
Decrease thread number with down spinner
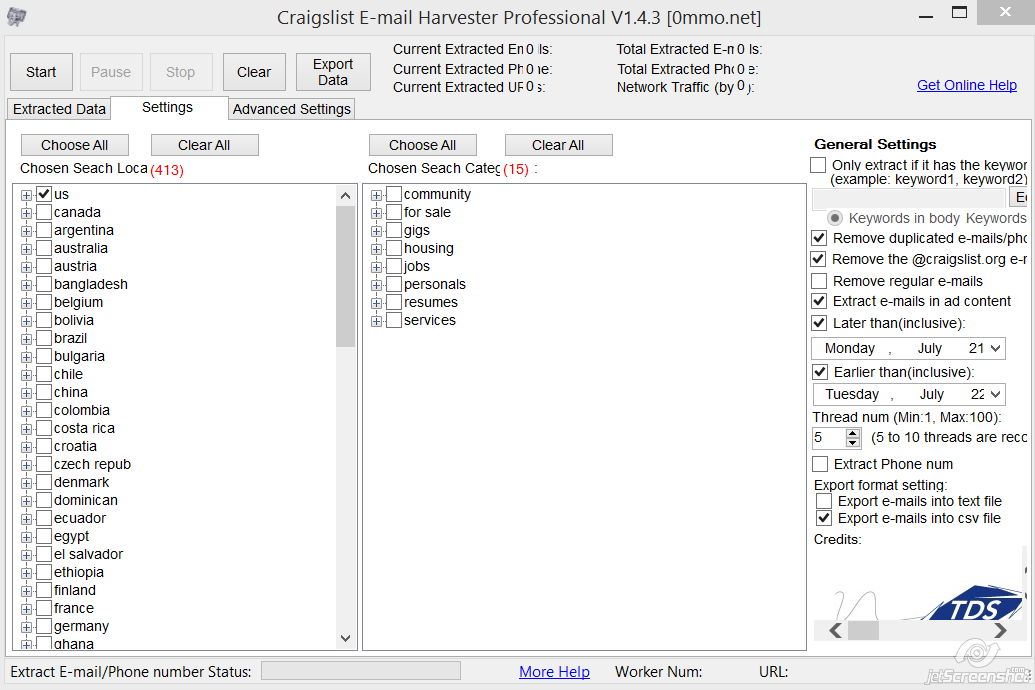(x=853, y=443)
